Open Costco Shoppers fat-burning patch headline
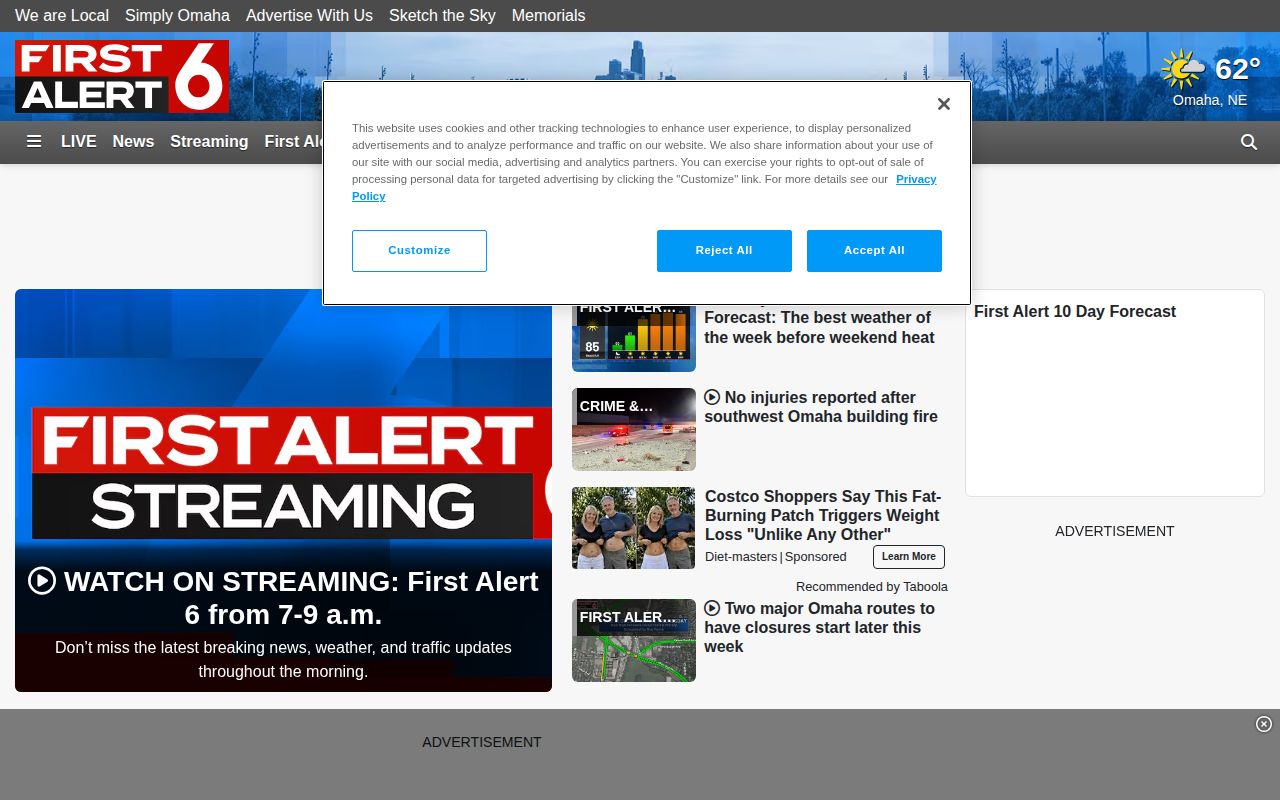 [x=823, y=515]
